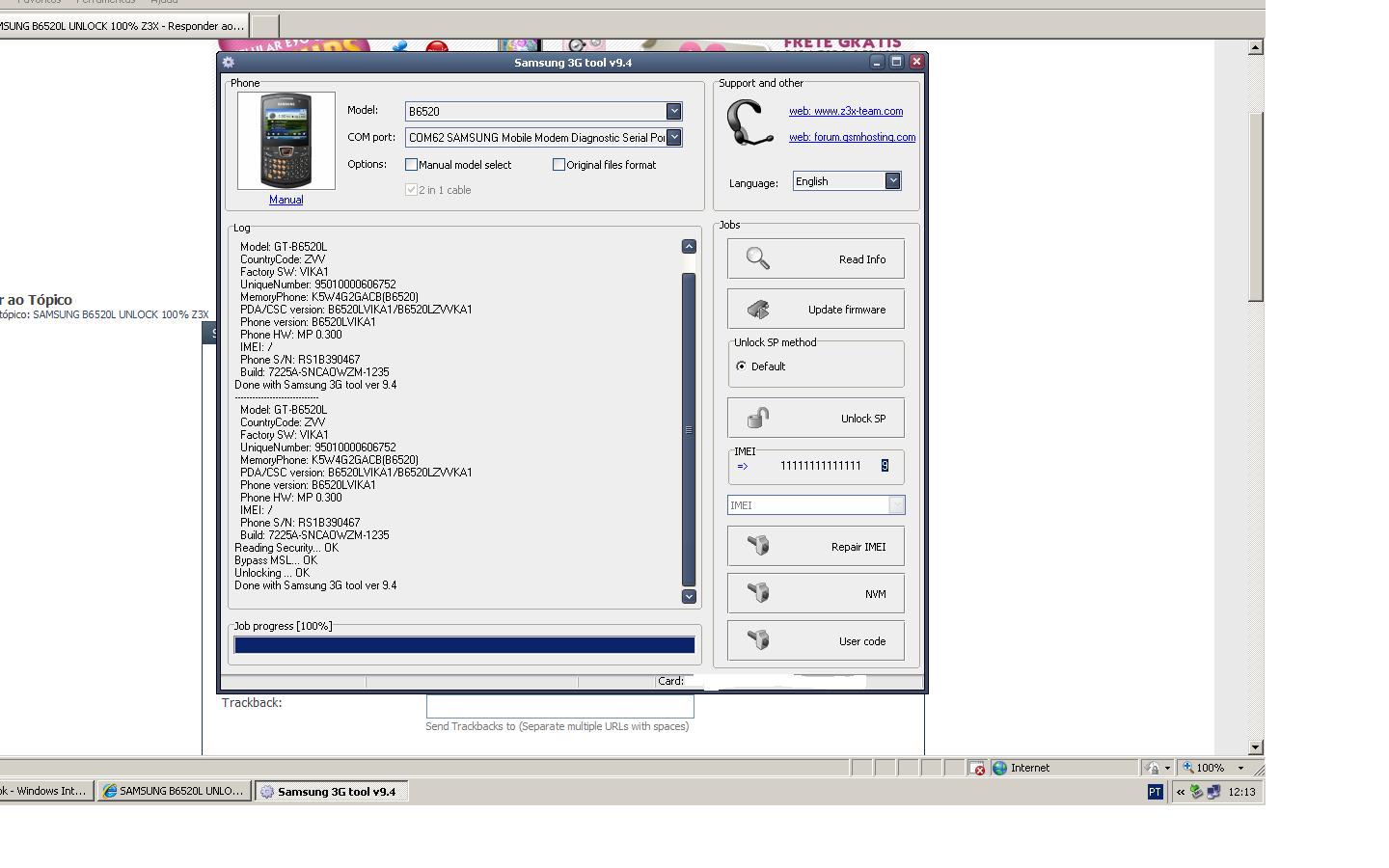Click the 'Unlocking ... OK' log line
The height and width of the screenshot is (868, 1389).
(272, 573)
